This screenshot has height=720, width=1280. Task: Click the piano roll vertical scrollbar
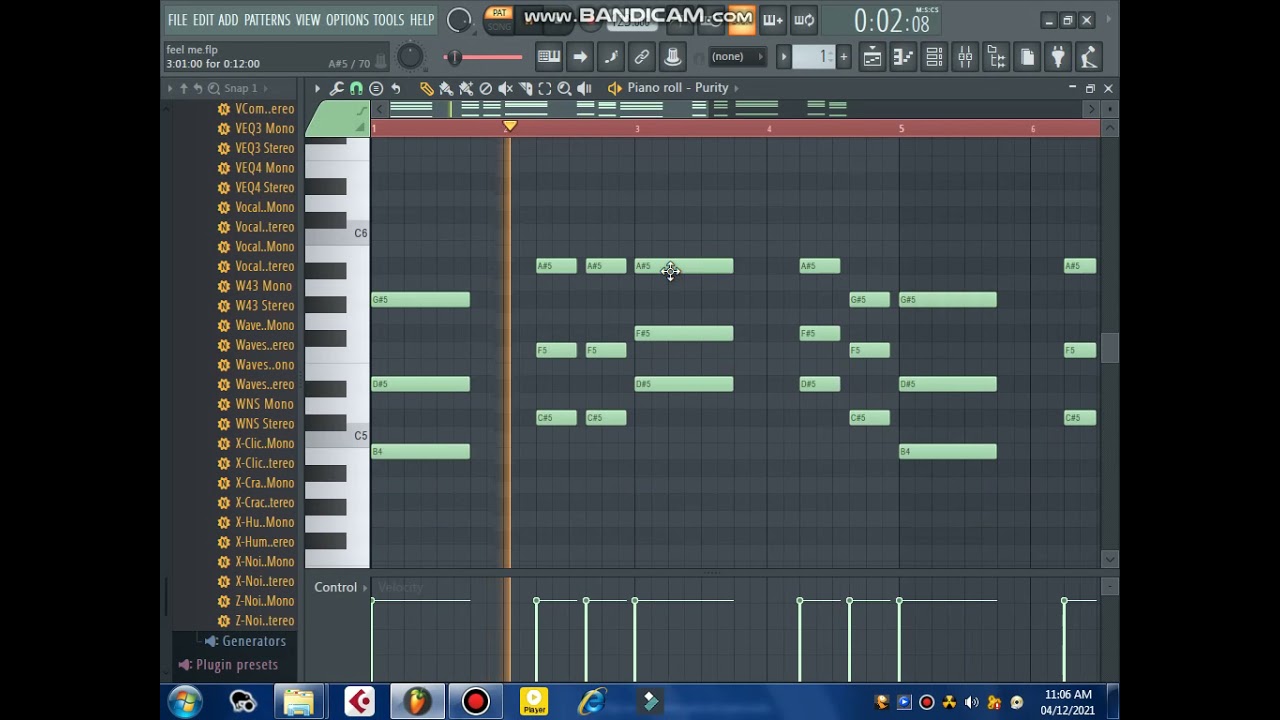coord(1110,348)
